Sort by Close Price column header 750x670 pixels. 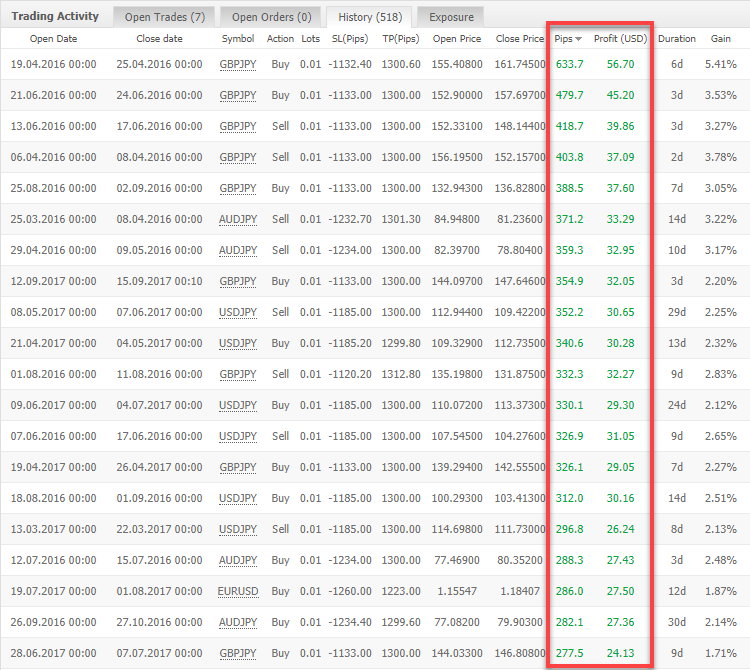point(520,39)
